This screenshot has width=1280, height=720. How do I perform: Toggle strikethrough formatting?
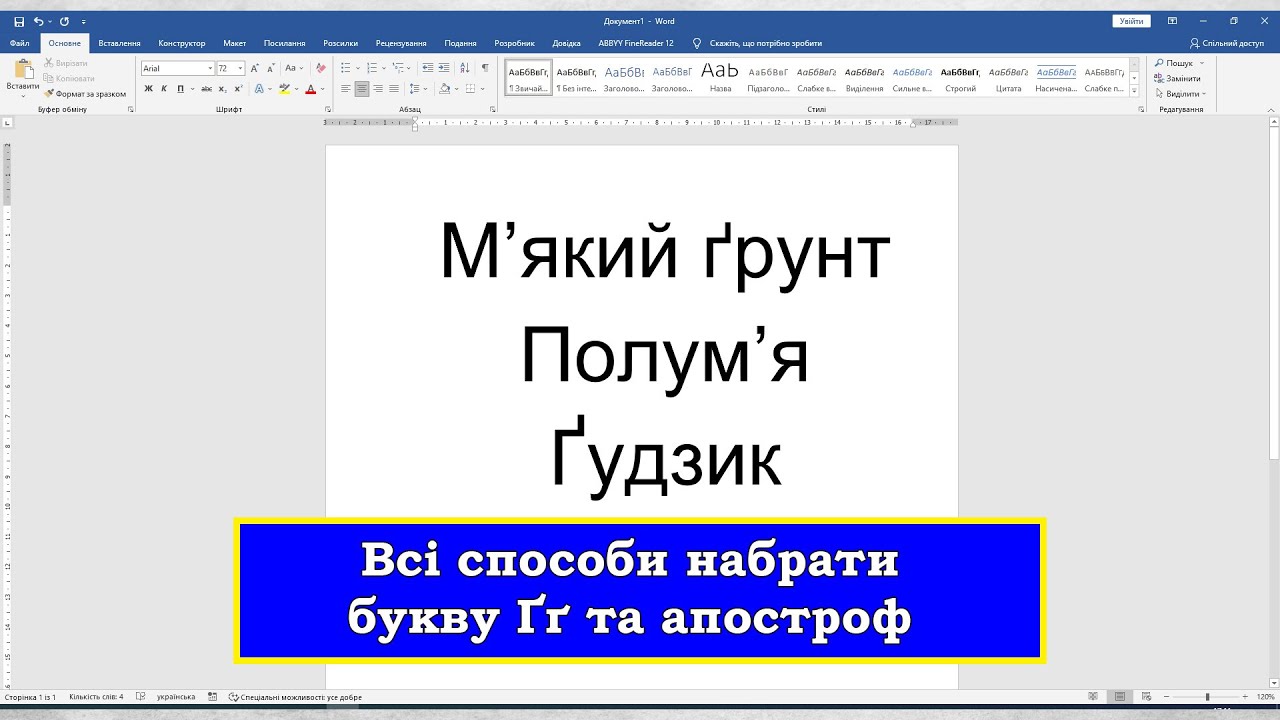point(205,89)
